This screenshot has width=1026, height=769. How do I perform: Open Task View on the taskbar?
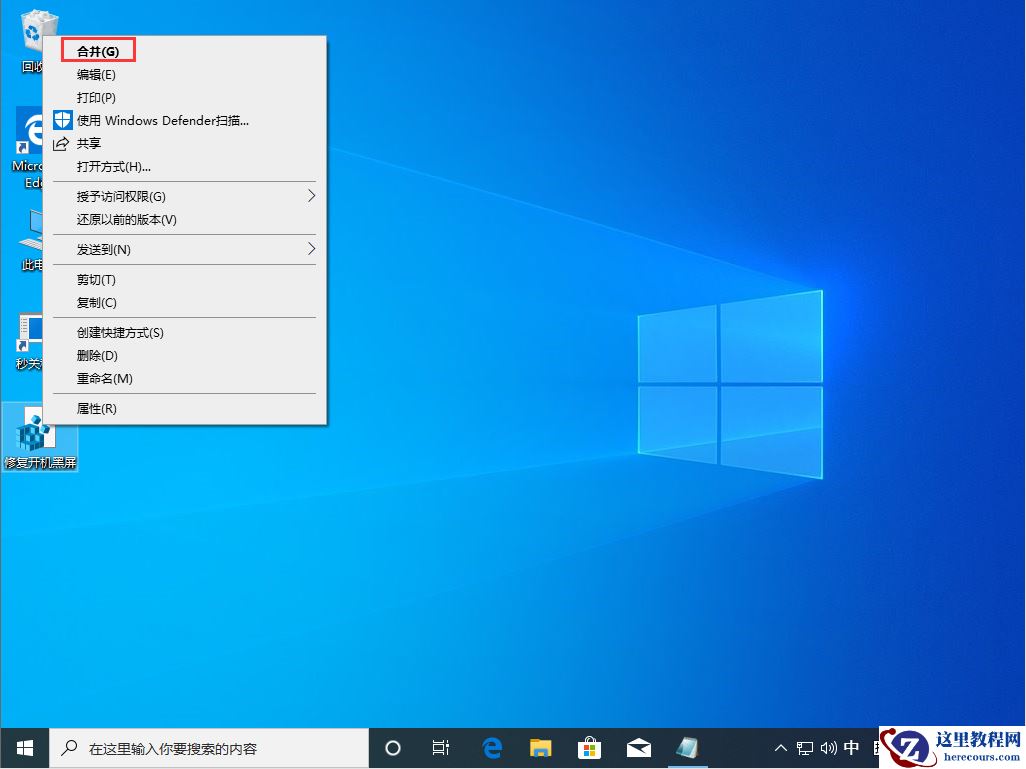coord(440,747)
